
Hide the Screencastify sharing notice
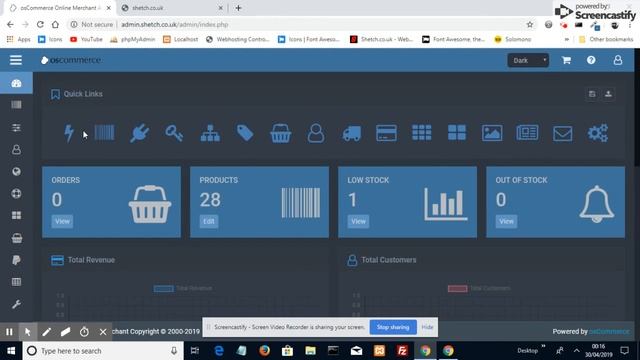coord(427,327)
